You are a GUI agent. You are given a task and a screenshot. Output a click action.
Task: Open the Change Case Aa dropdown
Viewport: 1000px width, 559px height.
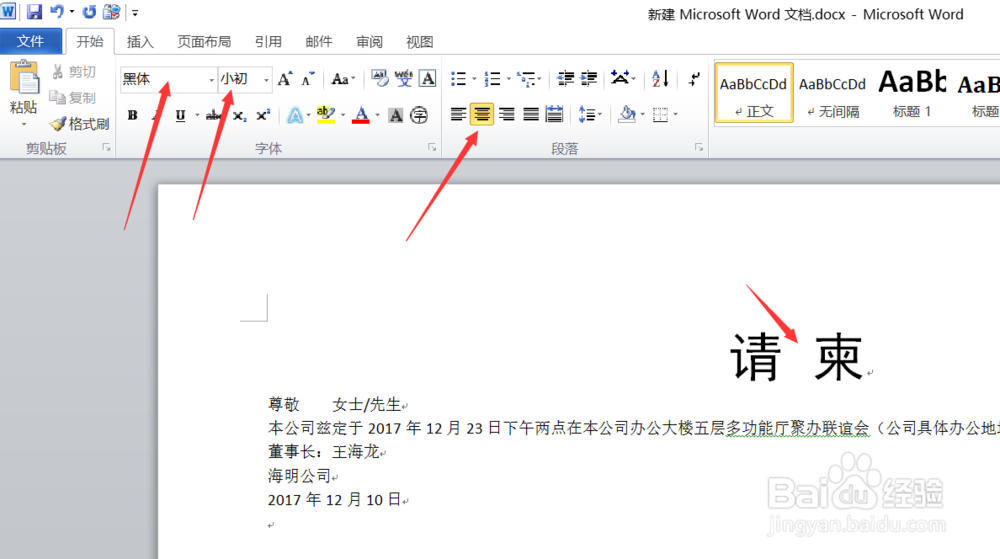[x=343, y=79]
